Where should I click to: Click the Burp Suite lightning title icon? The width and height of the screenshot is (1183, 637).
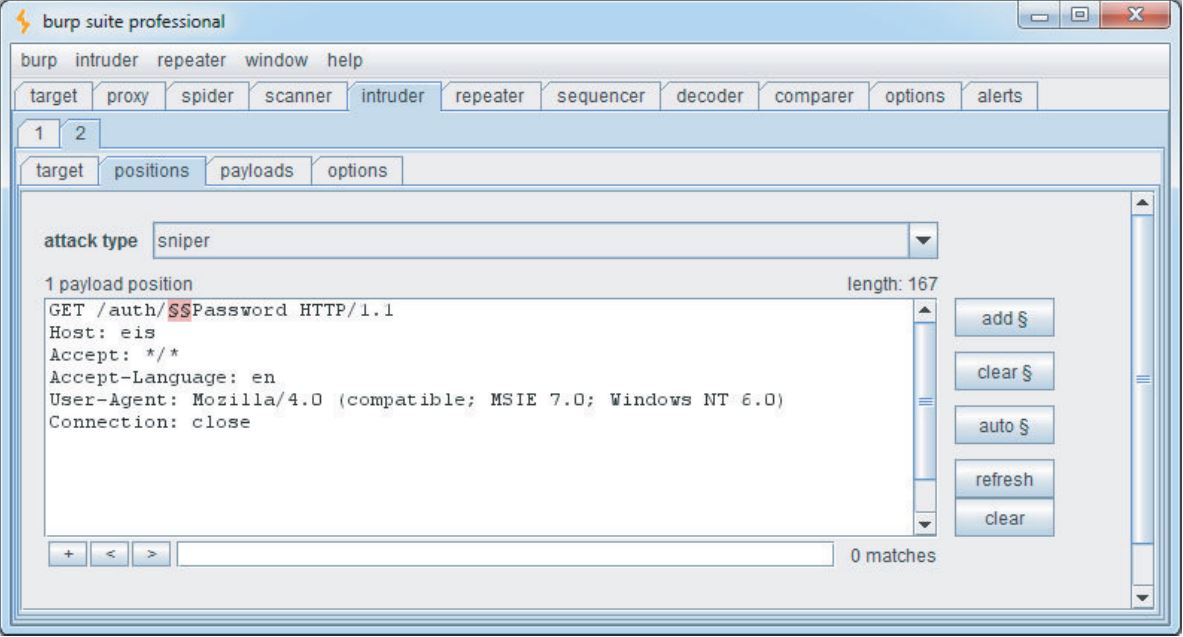23,21
